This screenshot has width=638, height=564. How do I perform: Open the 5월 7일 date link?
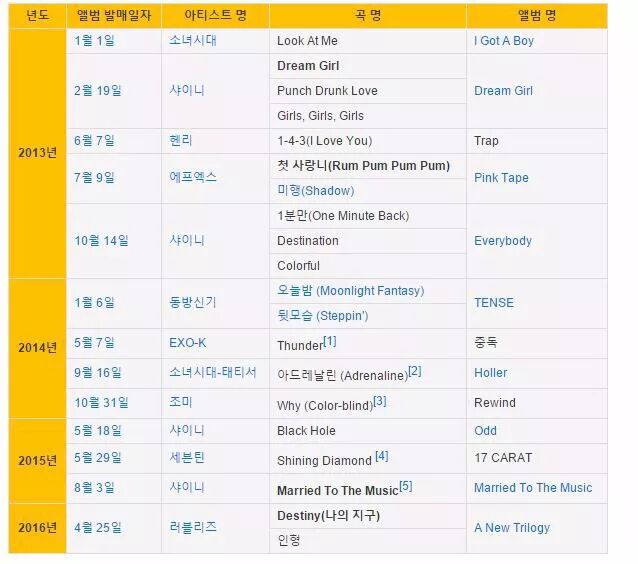(94, 343)
